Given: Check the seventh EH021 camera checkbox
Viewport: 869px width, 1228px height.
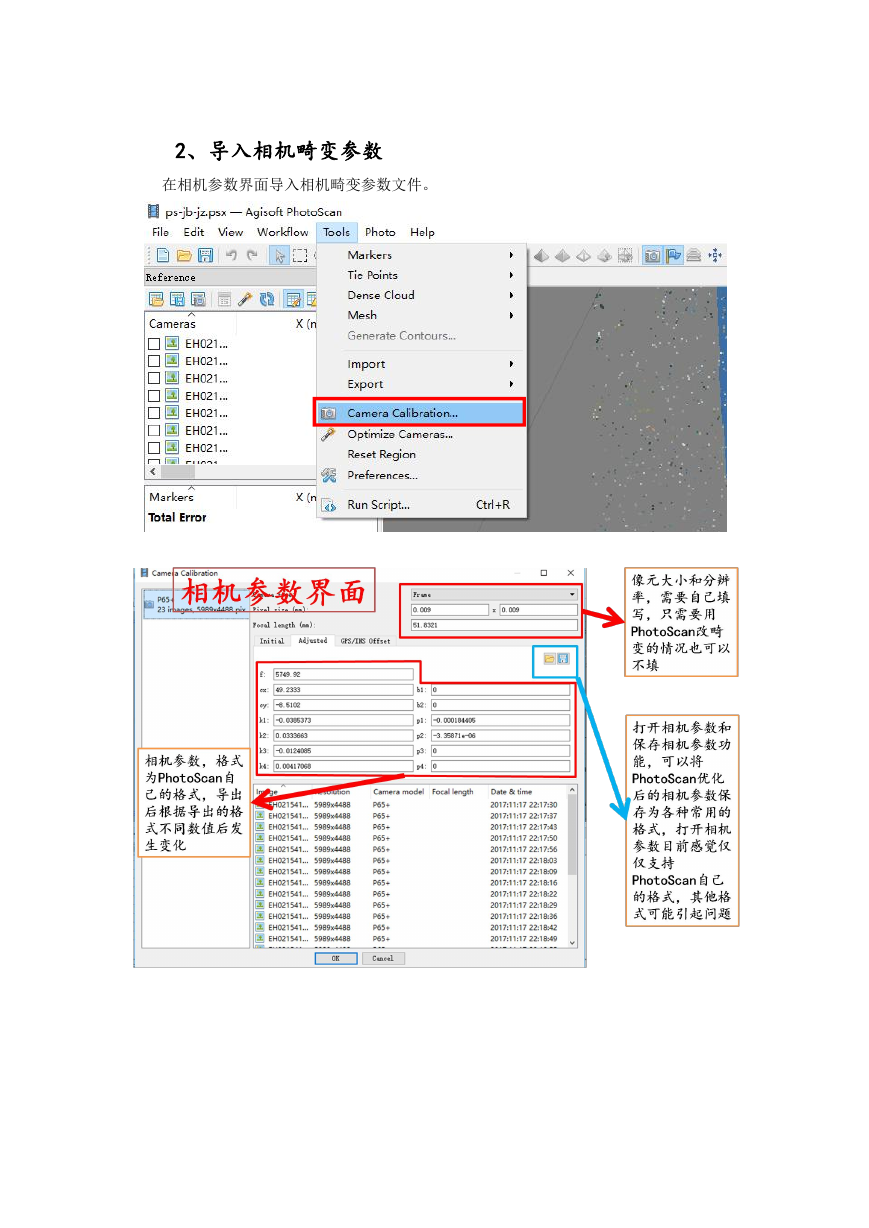Looking at the screenshot, I should [x=154, y=448].
